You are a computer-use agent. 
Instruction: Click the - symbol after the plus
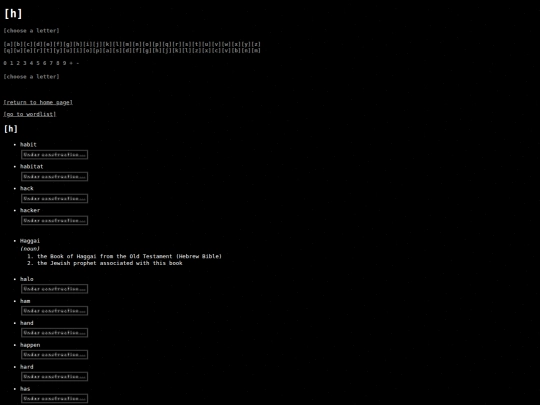point(78,63)
